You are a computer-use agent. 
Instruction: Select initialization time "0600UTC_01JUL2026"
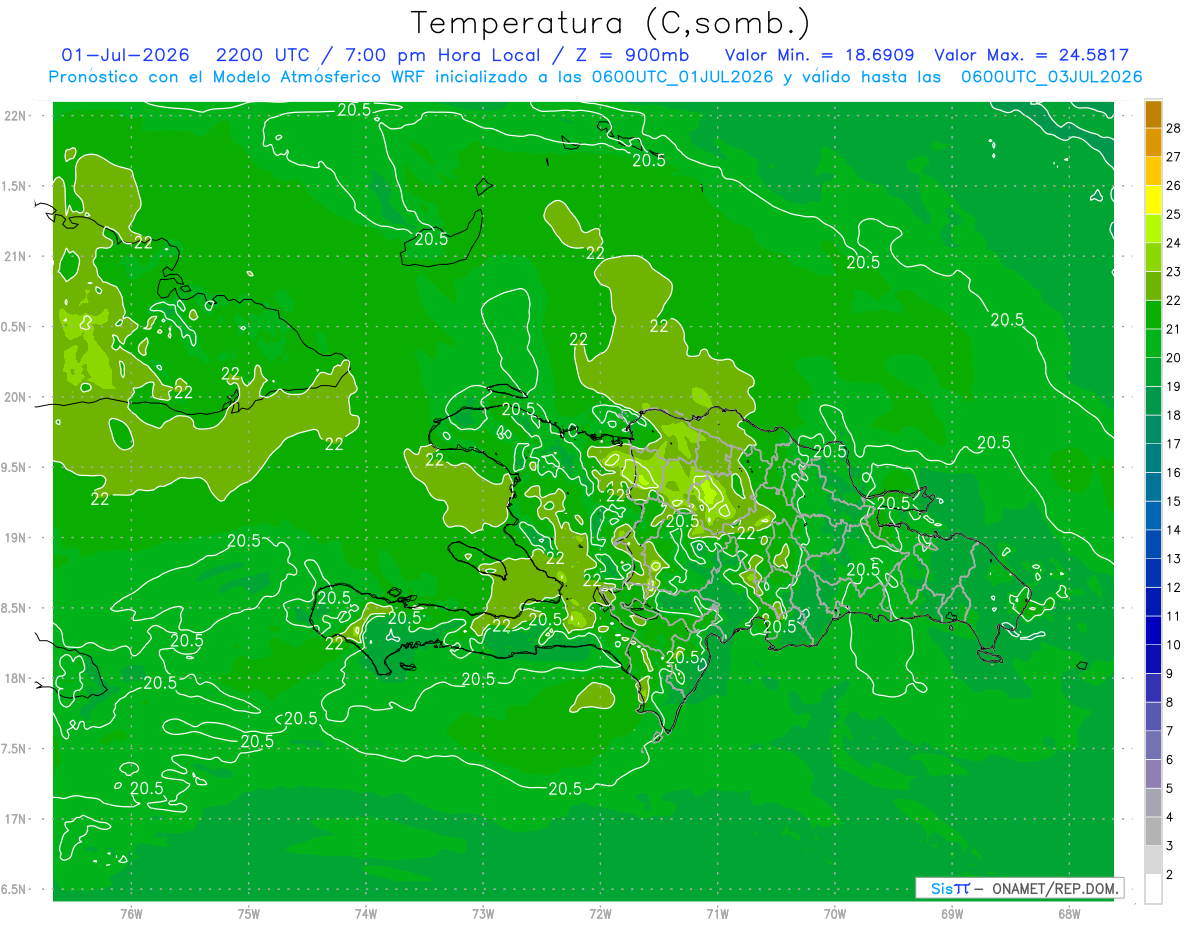682,77
